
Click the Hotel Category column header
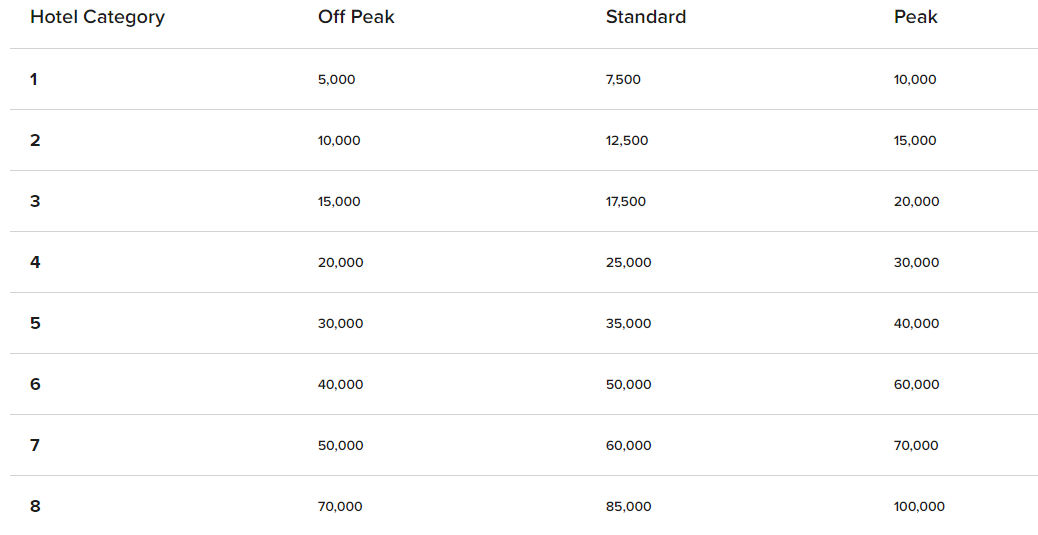97,17
